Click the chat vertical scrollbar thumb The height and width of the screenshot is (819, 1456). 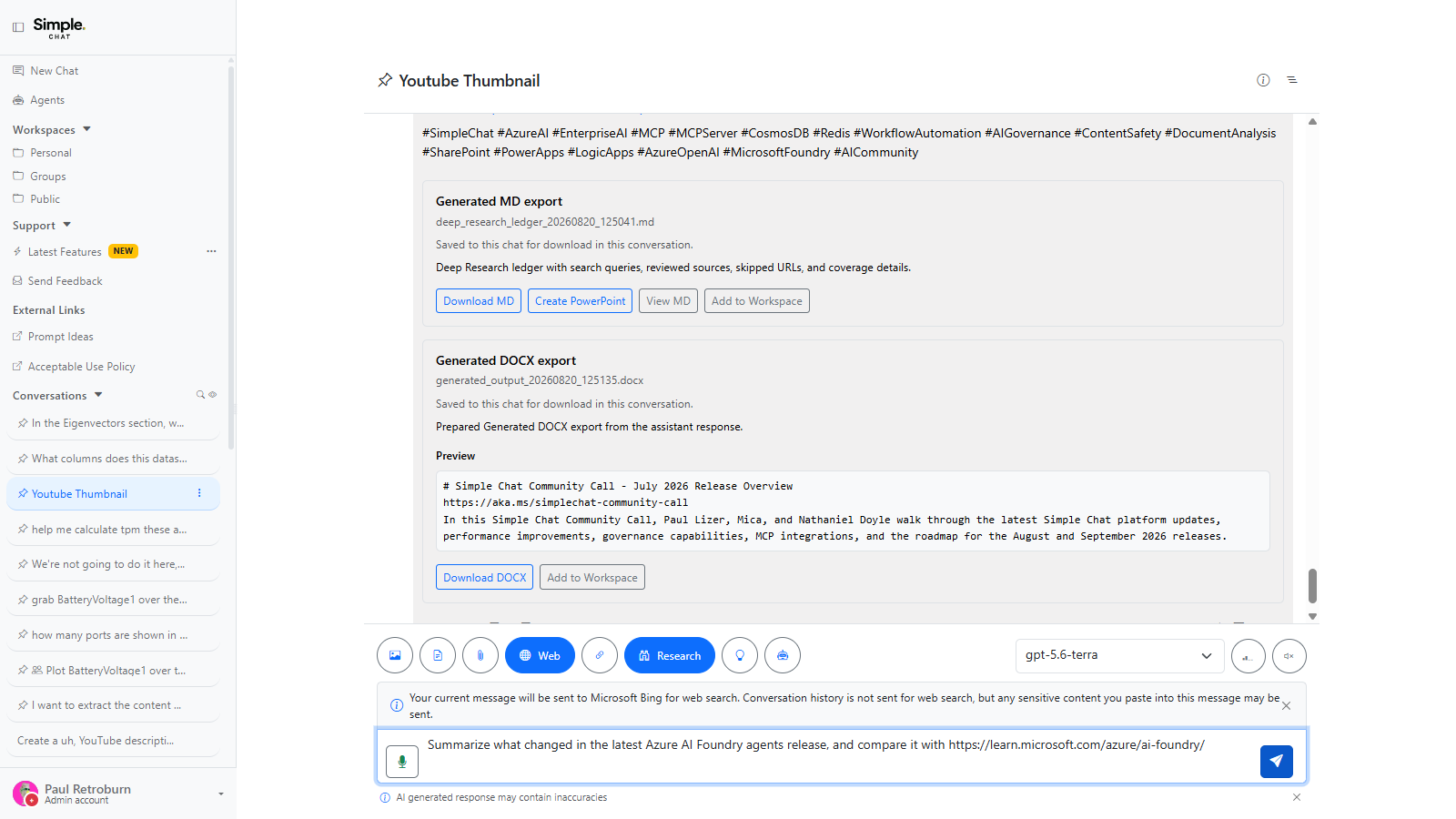[1312, 586]
